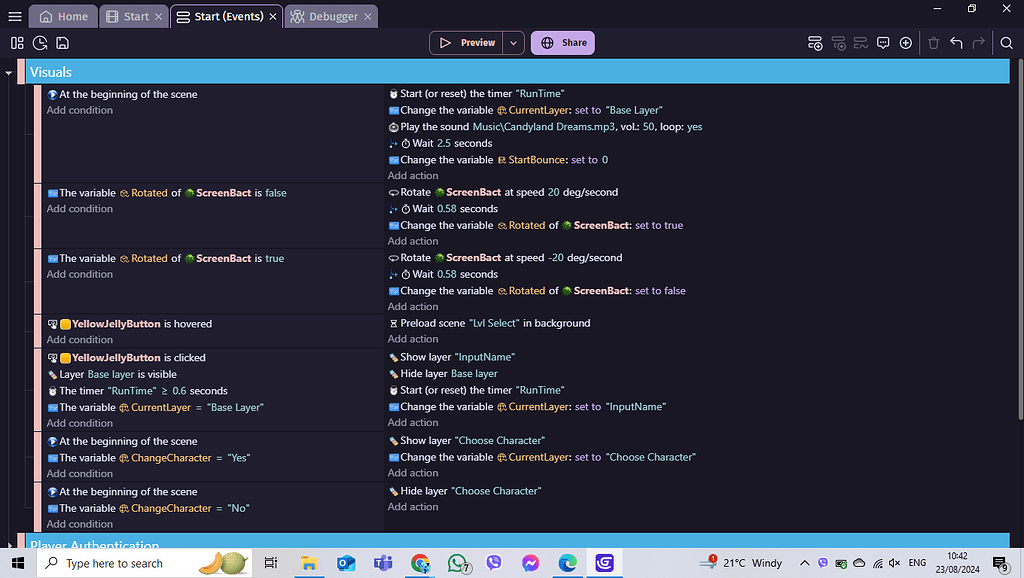Select CurrentLayer = "Base Layer" condition
Viewport: 1024px width, 578px height.
[x=155, y=408]
